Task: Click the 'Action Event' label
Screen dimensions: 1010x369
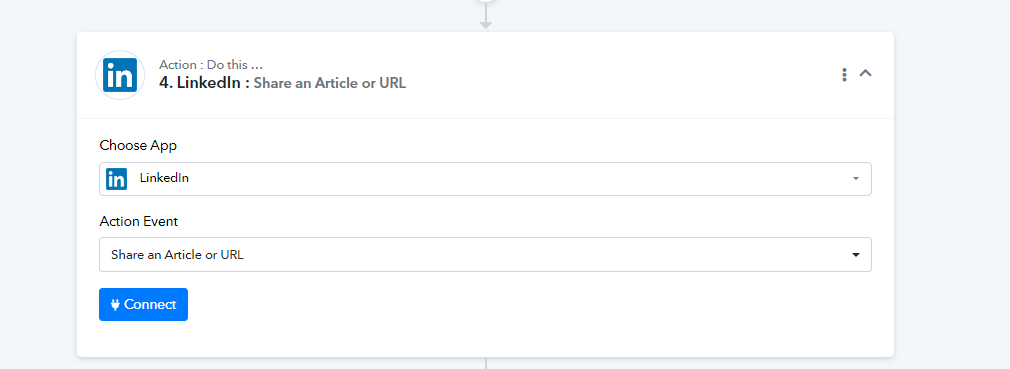Action: pyautogui.click(x=138, y=222)
